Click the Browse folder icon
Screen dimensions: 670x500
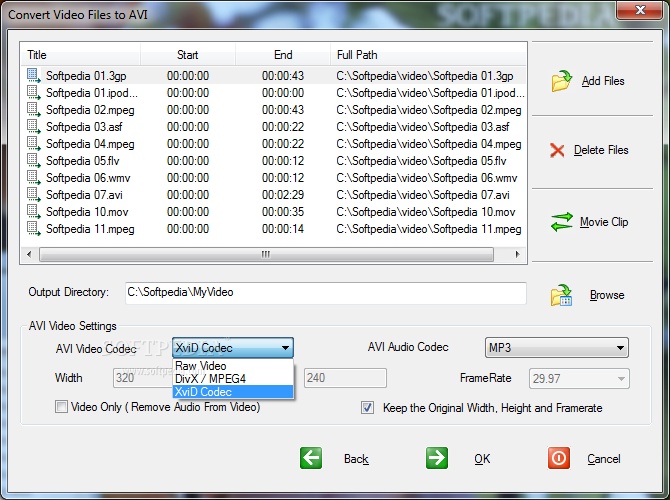(x=561, y=295)
